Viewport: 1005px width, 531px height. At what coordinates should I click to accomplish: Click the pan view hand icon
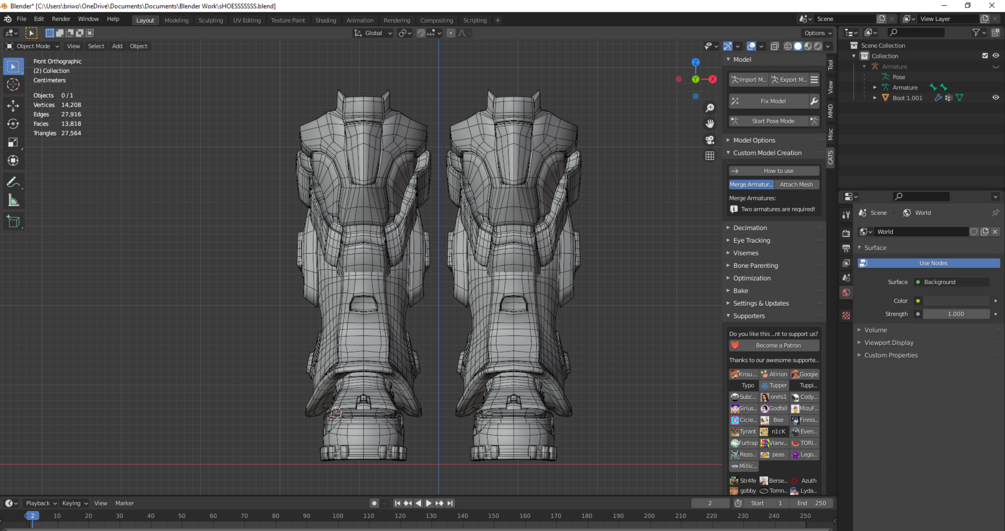pyautogui.click(x=710, y=124)
